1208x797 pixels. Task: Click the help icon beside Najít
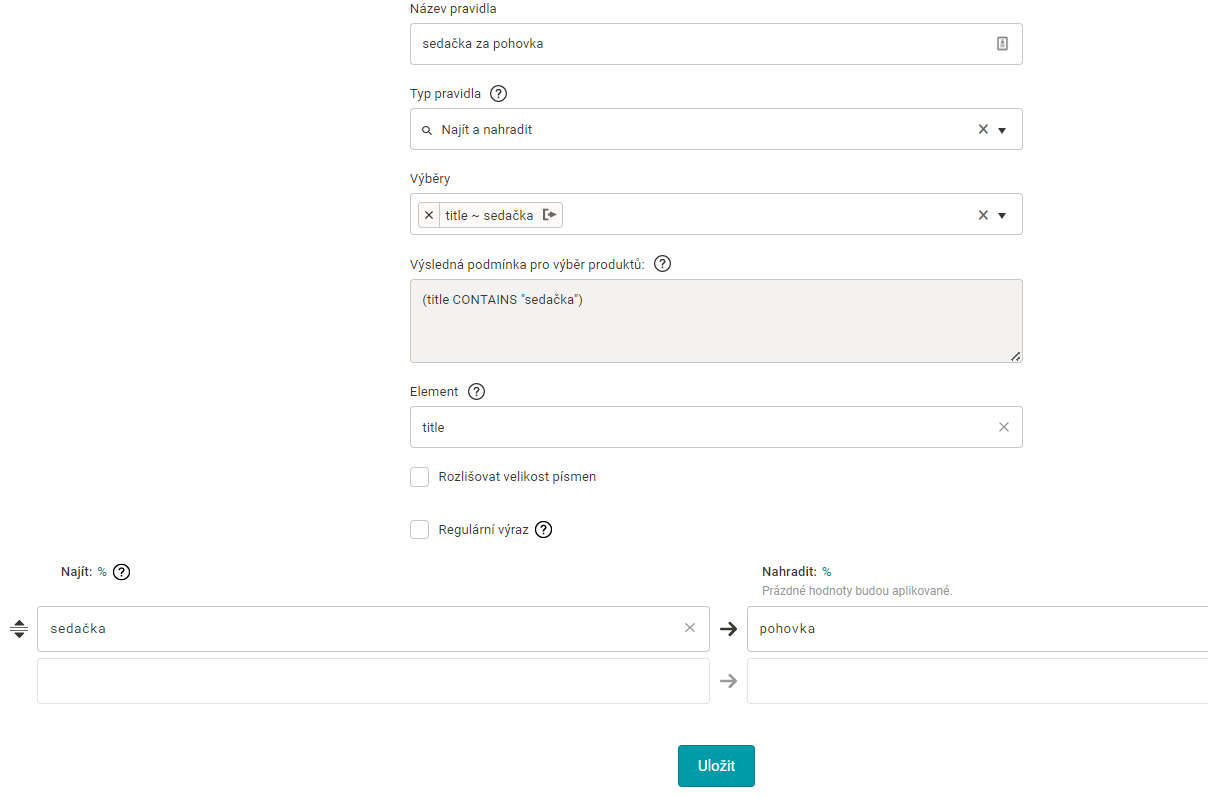[x=121, y=572]
